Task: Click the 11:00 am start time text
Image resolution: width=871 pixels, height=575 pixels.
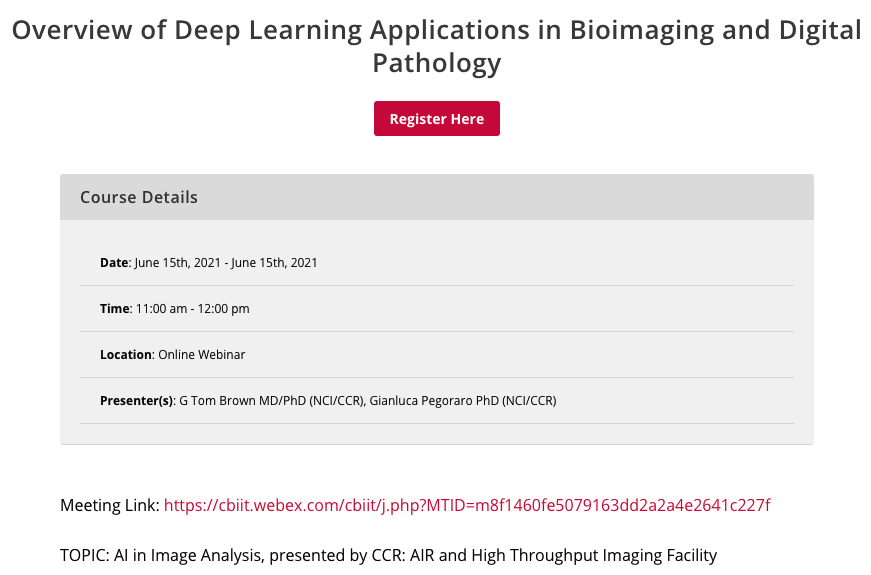Action: coord(158,309)
